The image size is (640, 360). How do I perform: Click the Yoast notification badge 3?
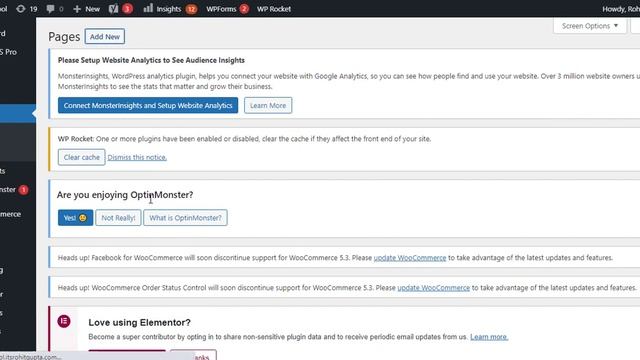[x=127, y=9]
